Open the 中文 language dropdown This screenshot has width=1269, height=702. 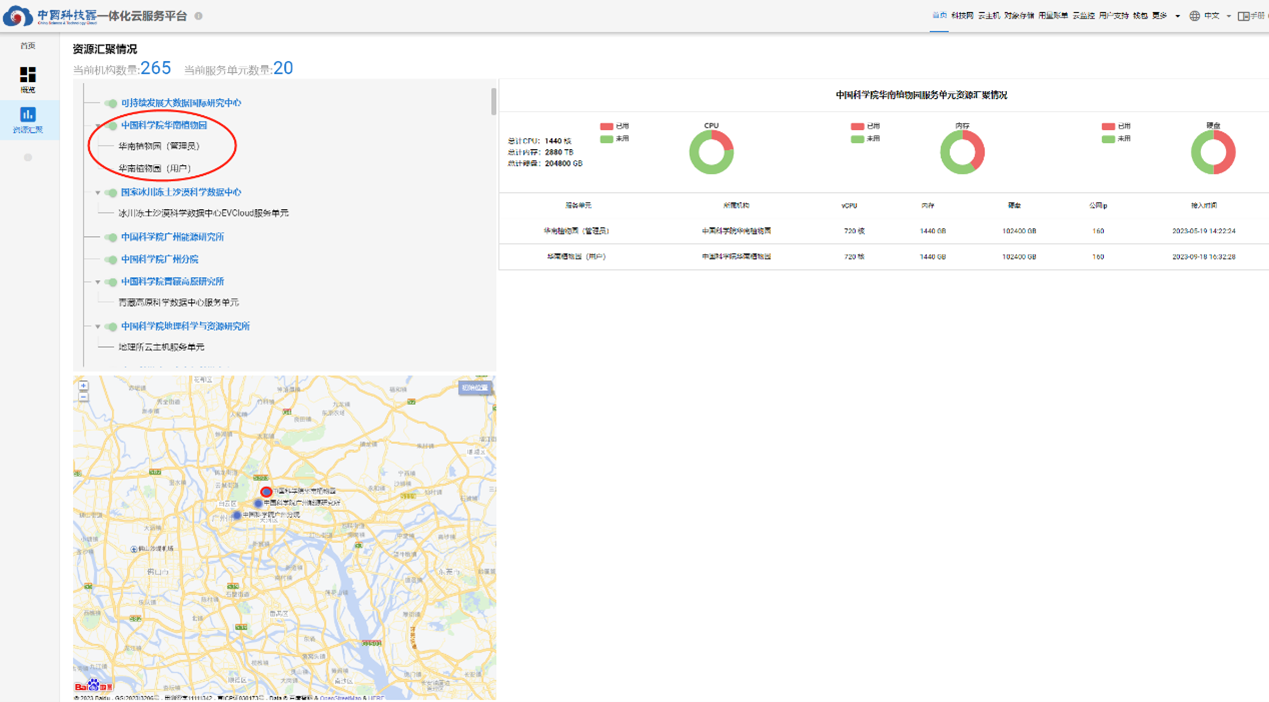point(1216,16)
